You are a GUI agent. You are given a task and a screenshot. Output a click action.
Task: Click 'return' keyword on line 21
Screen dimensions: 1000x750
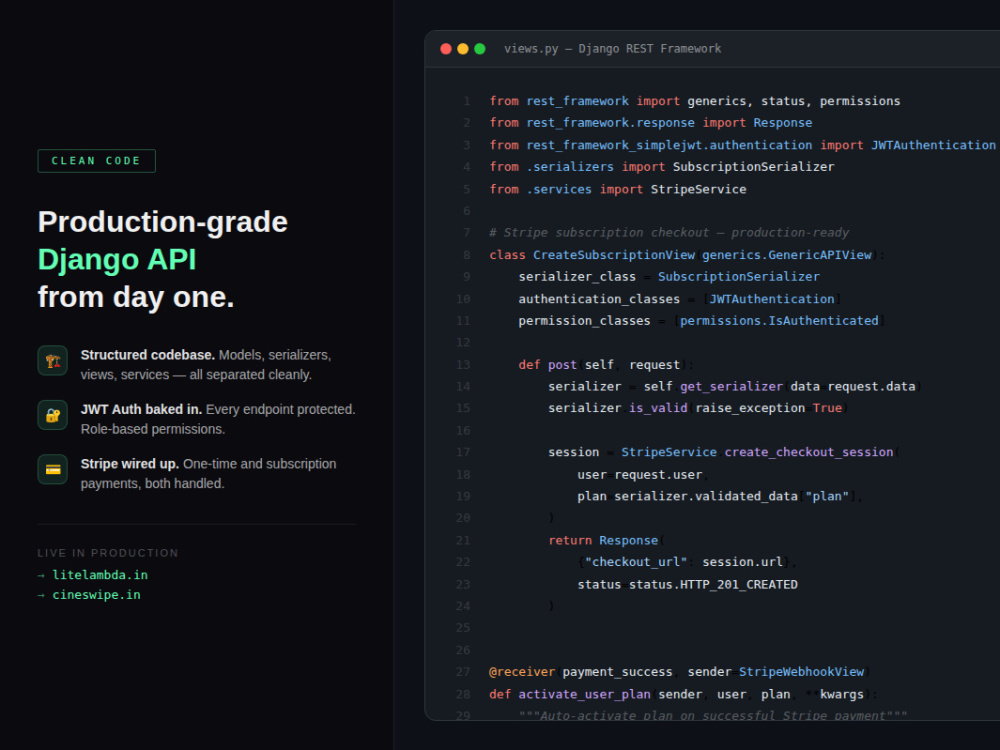570,541
